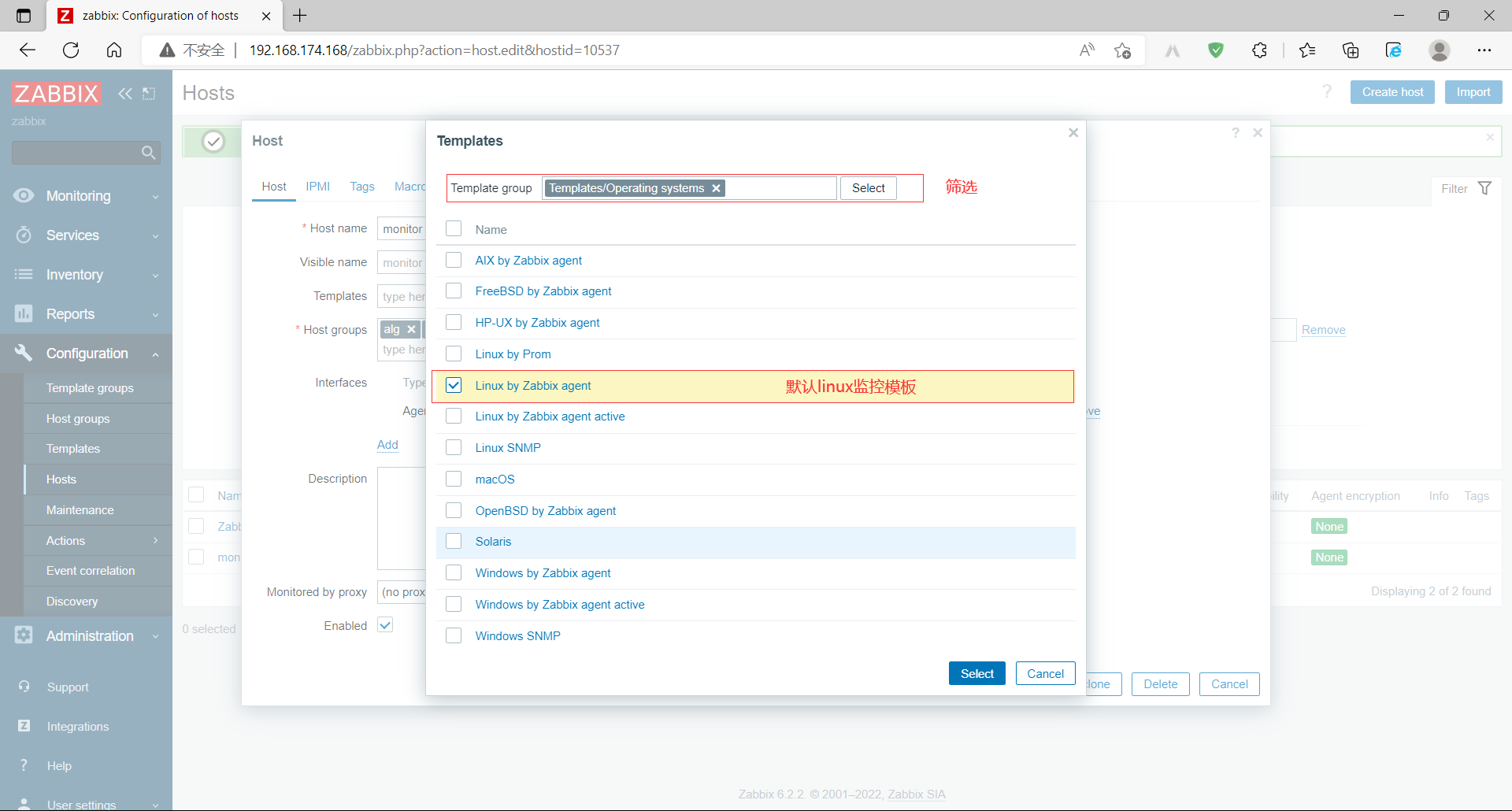The width and height of the screenshot is (1512, 811).
Task: Click the sidebar search magnifier icon
Action: pyautogui.click(x=148, y=153)
